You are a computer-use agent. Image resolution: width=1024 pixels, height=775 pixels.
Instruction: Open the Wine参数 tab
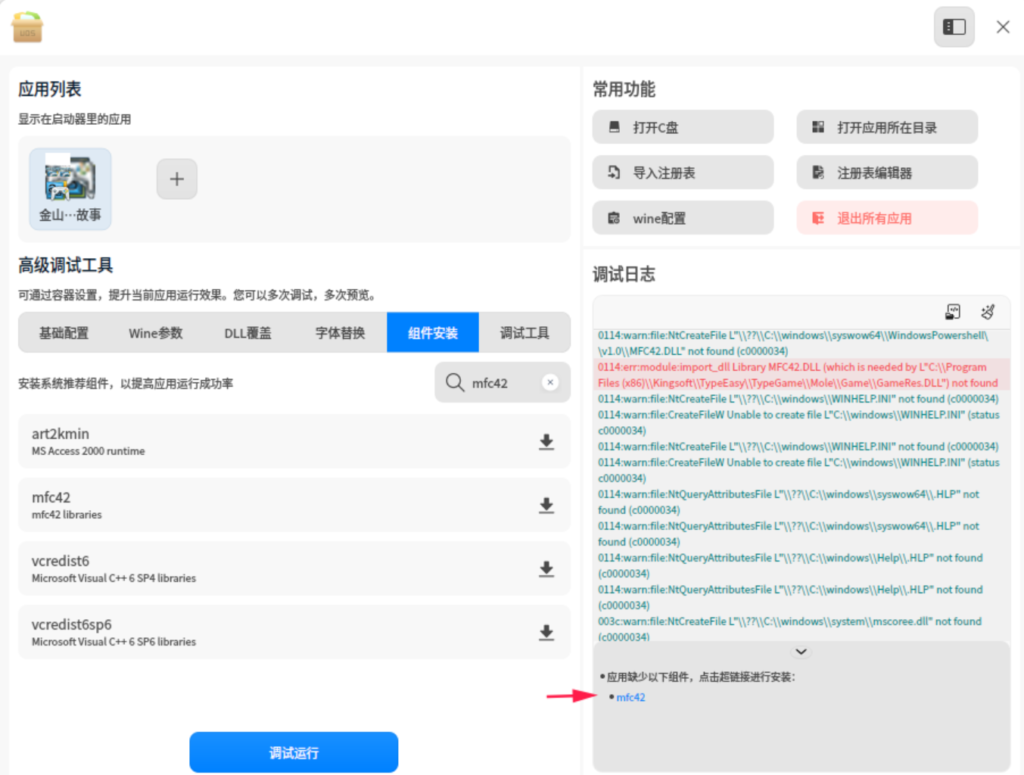point(156,333)
